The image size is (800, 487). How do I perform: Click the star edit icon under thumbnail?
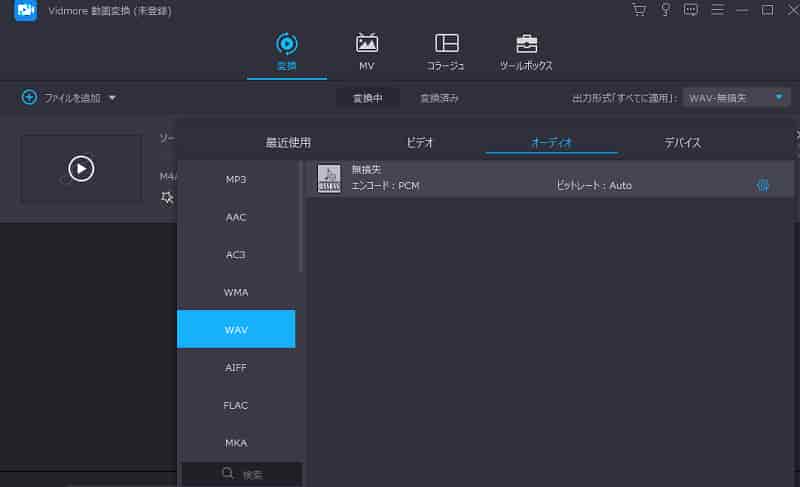[167, 197]
